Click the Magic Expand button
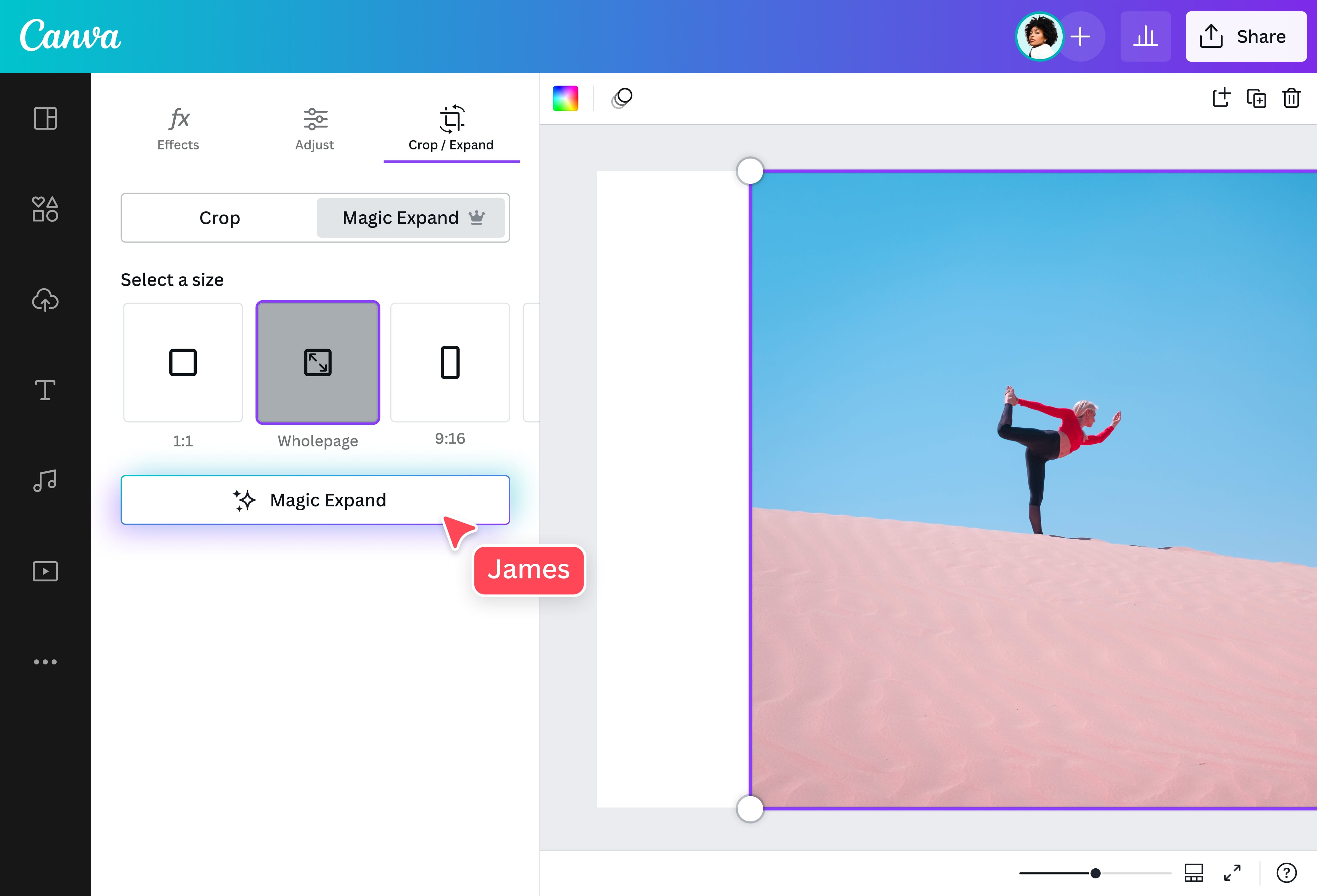 (x=315, y=500)
